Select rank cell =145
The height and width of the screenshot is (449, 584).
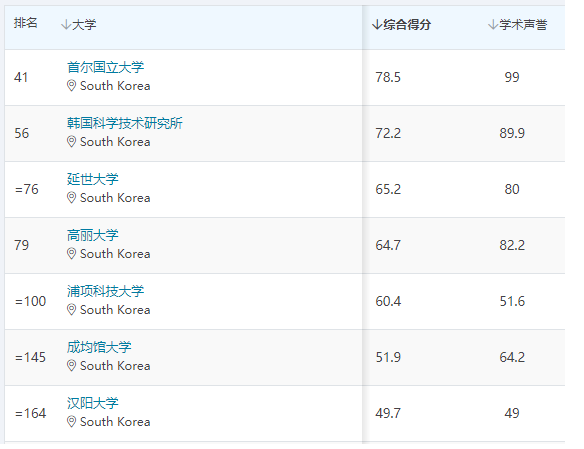[x=30, y=357]
